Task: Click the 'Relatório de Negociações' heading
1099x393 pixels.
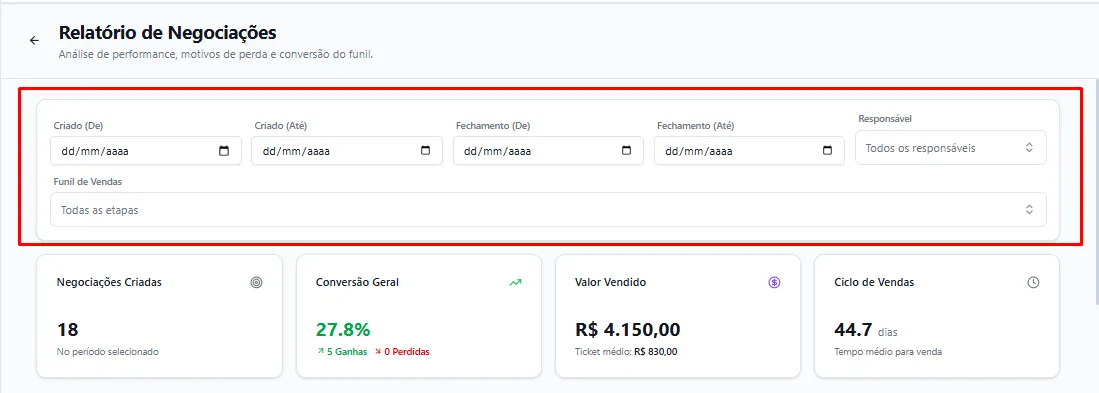Action: coord(168,32)
